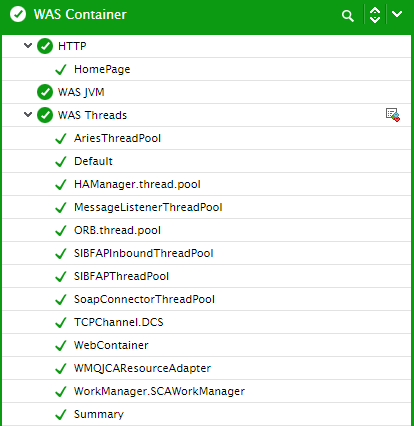Viewport: 414px width, 426px height.
Task: Click the AriesThreadPool checkmark icon
Action: (x=61, y=138)
